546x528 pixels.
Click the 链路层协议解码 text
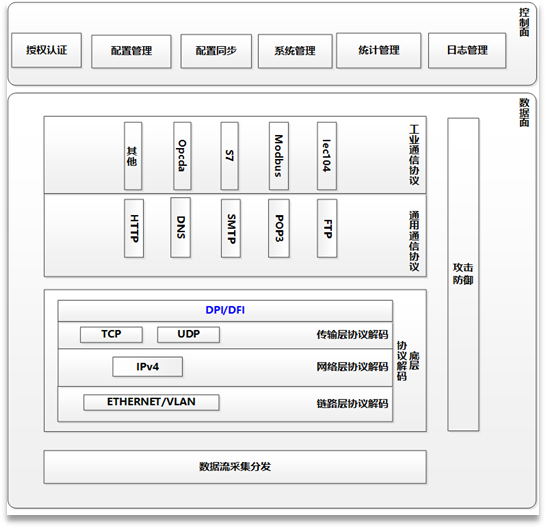coord(352,404)
